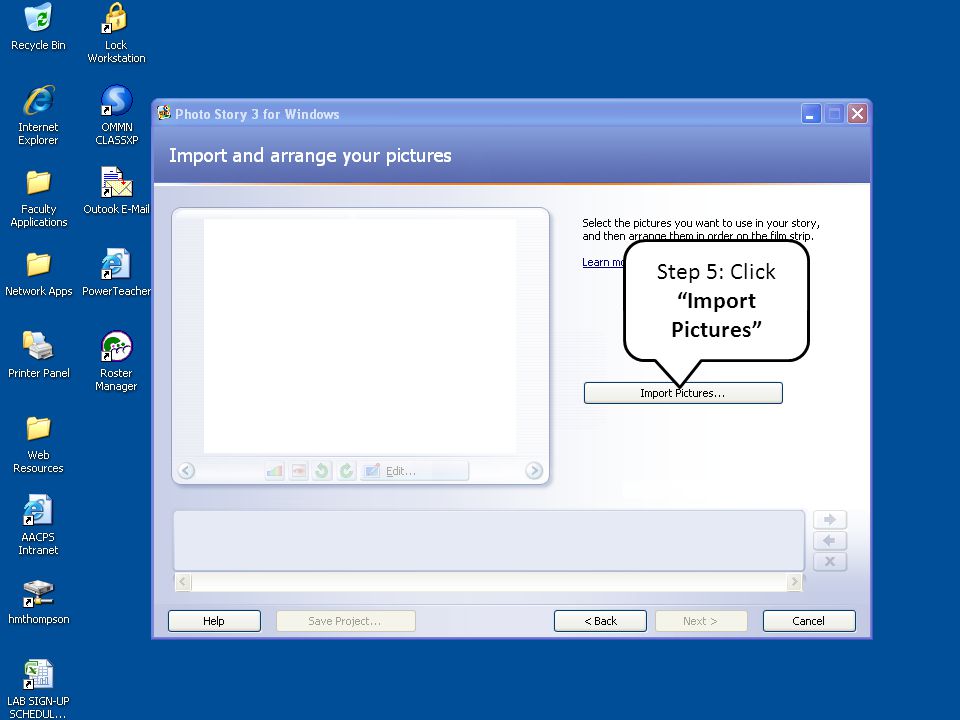Click move picture right arrow beside film strip
The image size is (960, 720).
tap(830, 520)
